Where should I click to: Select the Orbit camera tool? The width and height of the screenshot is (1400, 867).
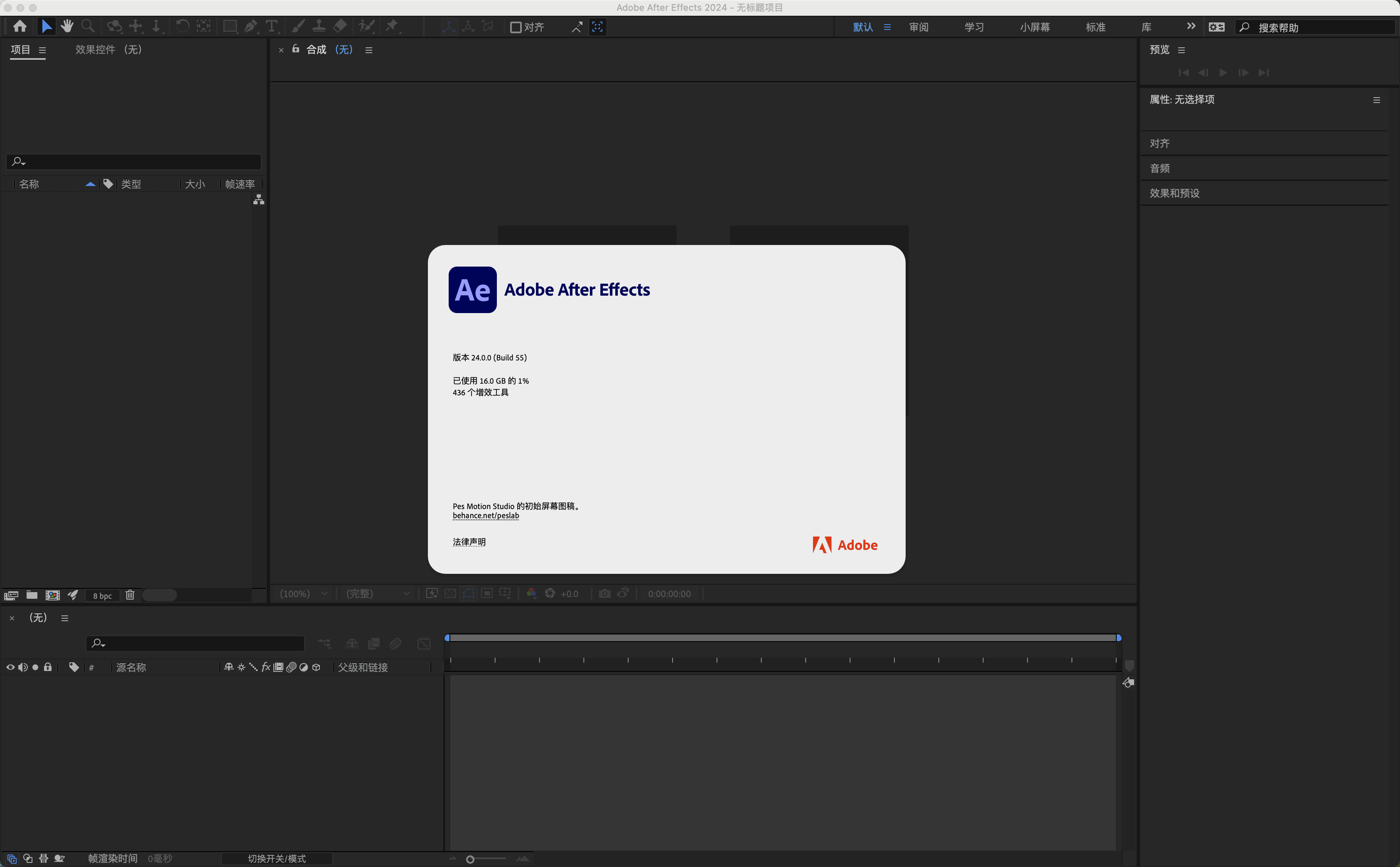click(x=115, y=27)
